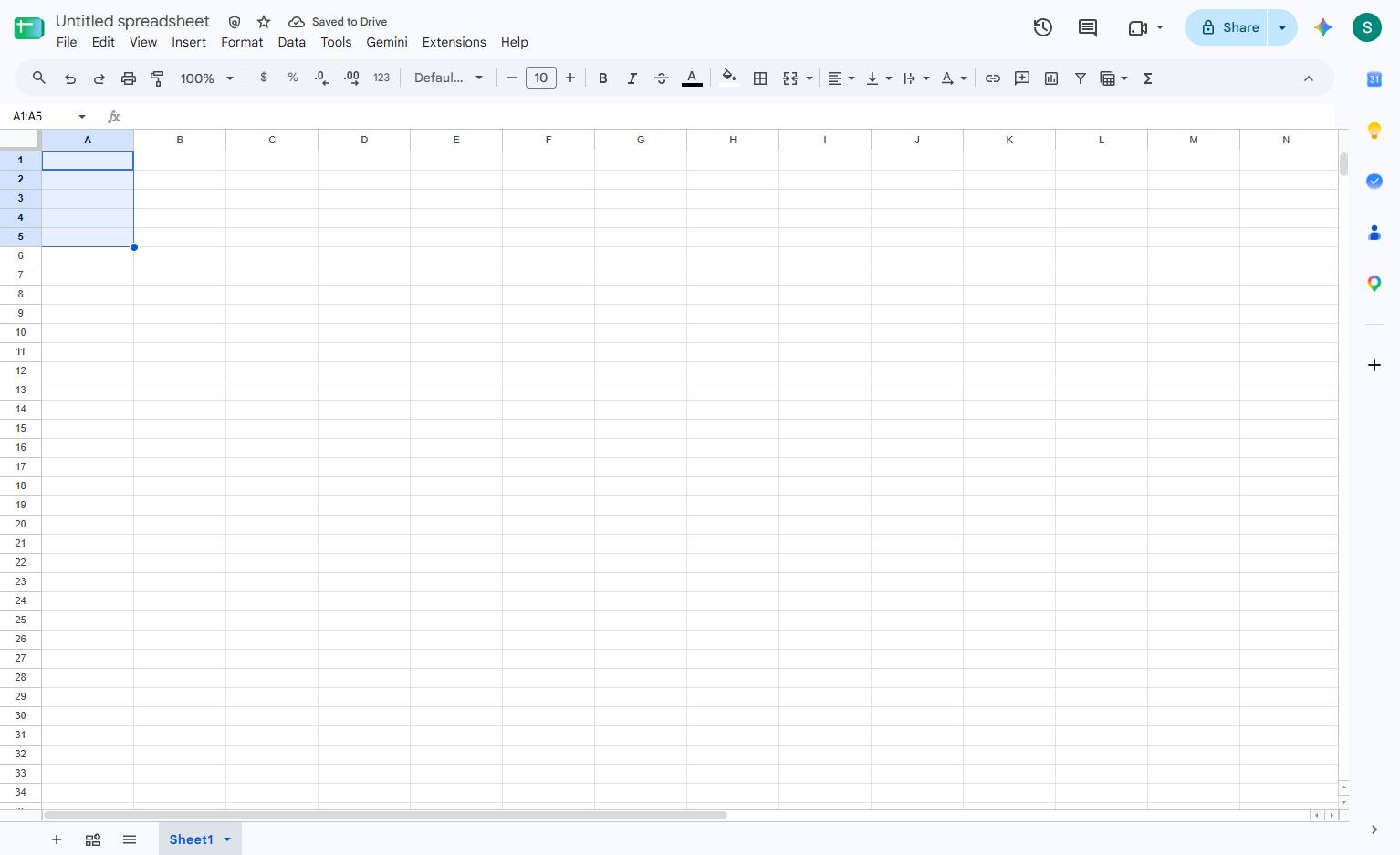Click the paint format roller icon
The image size is (1400, 855).
(157, 78)
